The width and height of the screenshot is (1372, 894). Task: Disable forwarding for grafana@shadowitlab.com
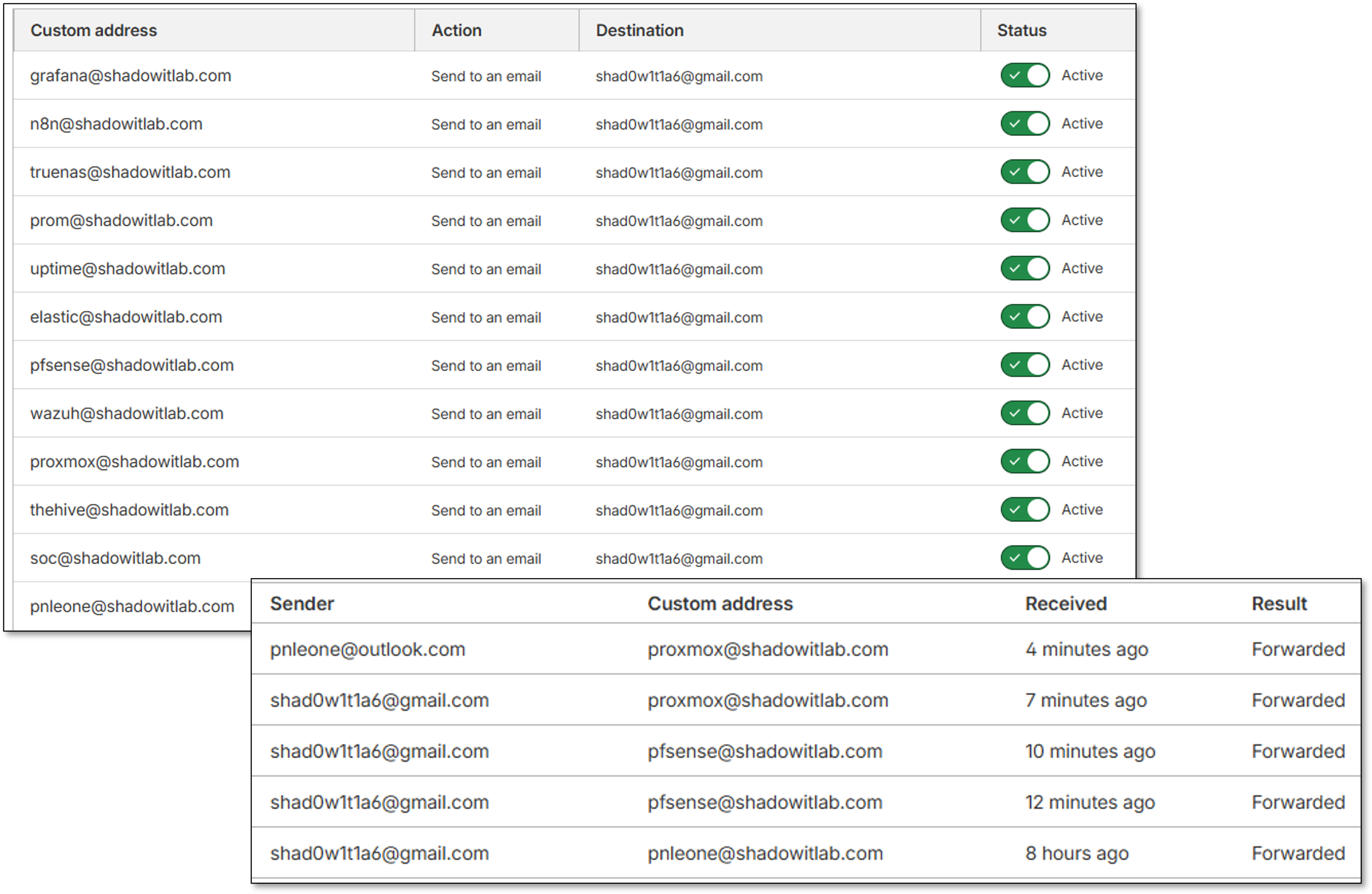[x=1024, y=75]
